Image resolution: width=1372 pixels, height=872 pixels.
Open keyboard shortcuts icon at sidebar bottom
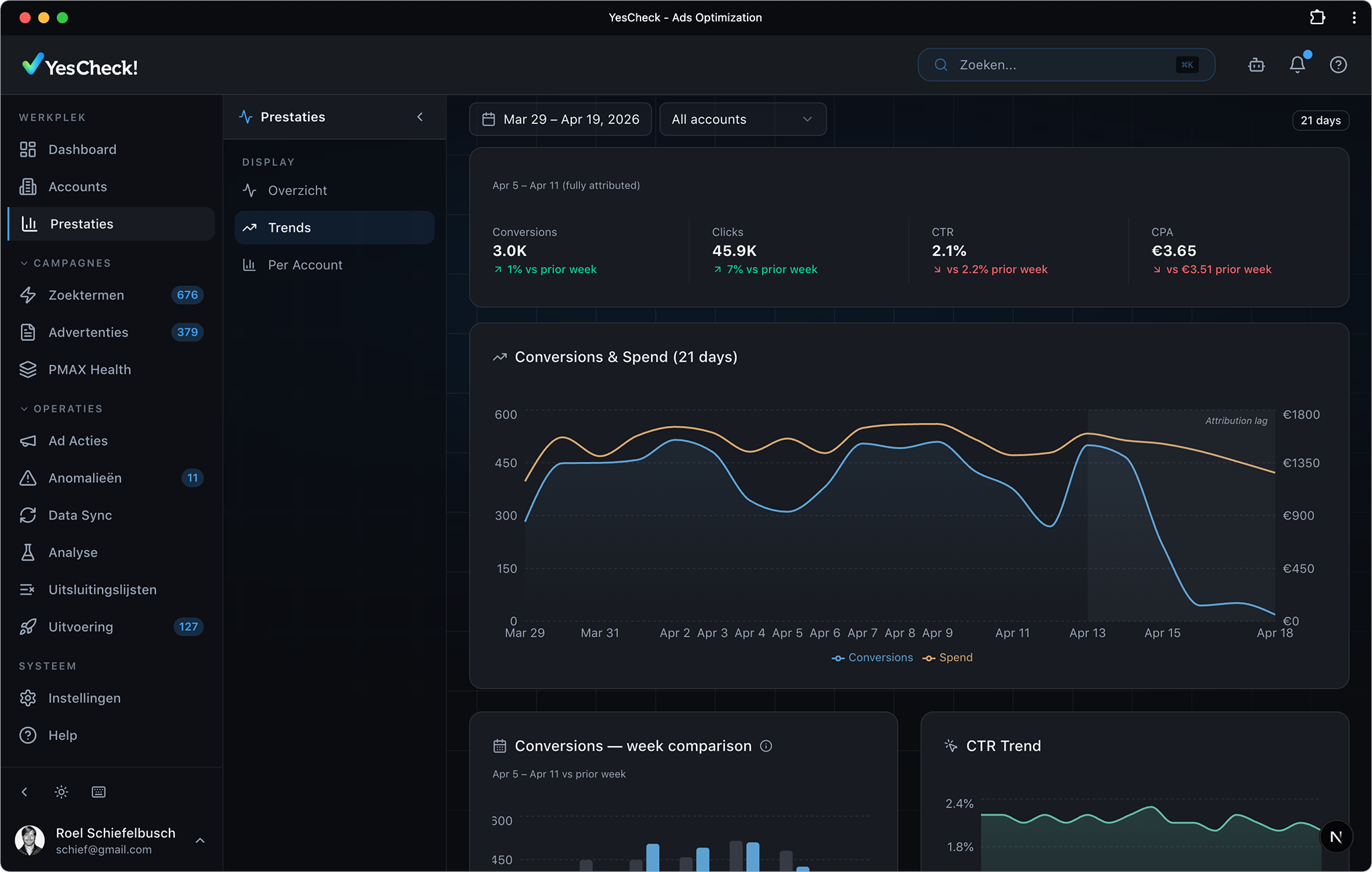(98, 792)
